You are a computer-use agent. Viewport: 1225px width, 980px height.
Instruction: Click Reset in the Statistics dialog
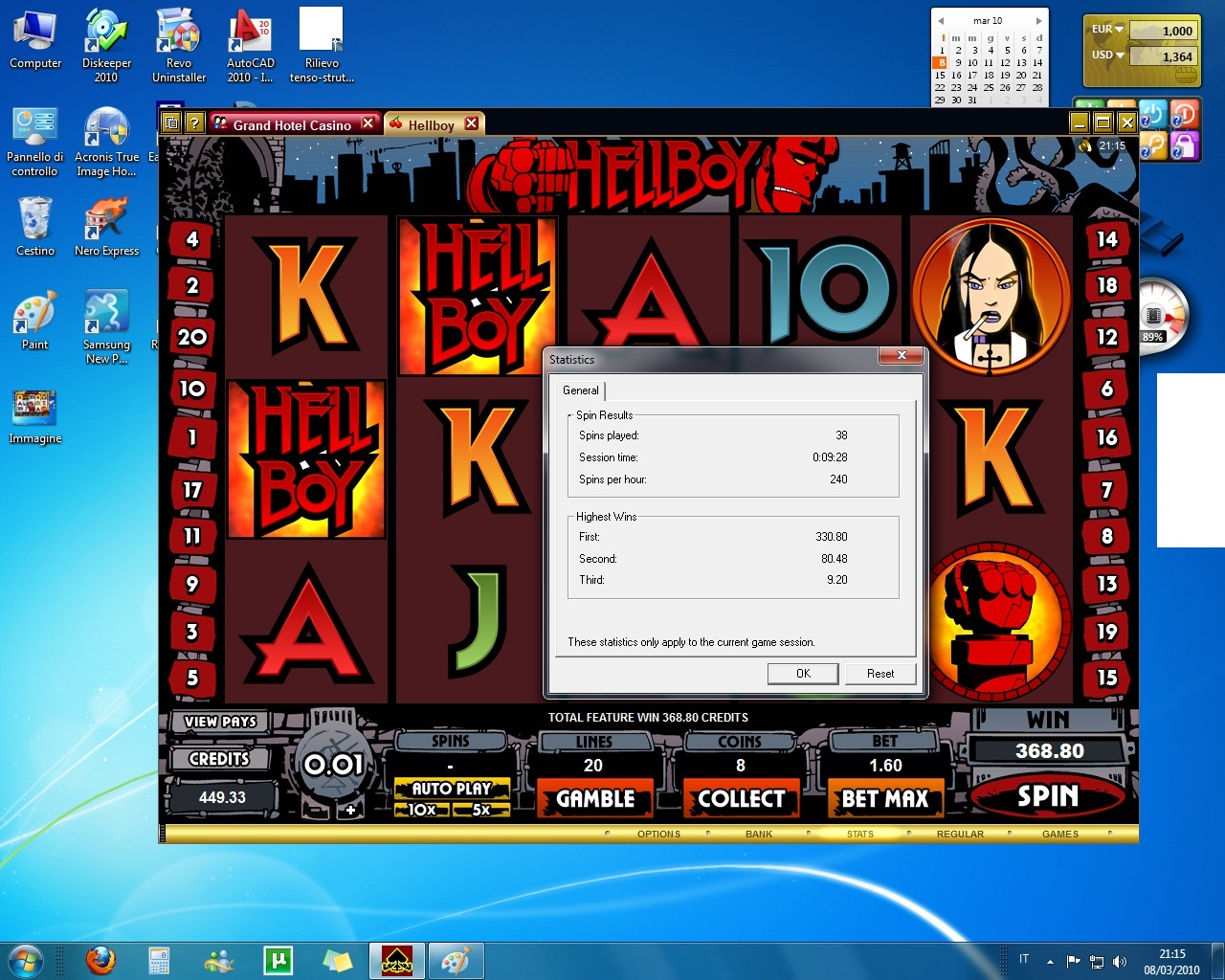pyautogui.click(x=880, y=674)
